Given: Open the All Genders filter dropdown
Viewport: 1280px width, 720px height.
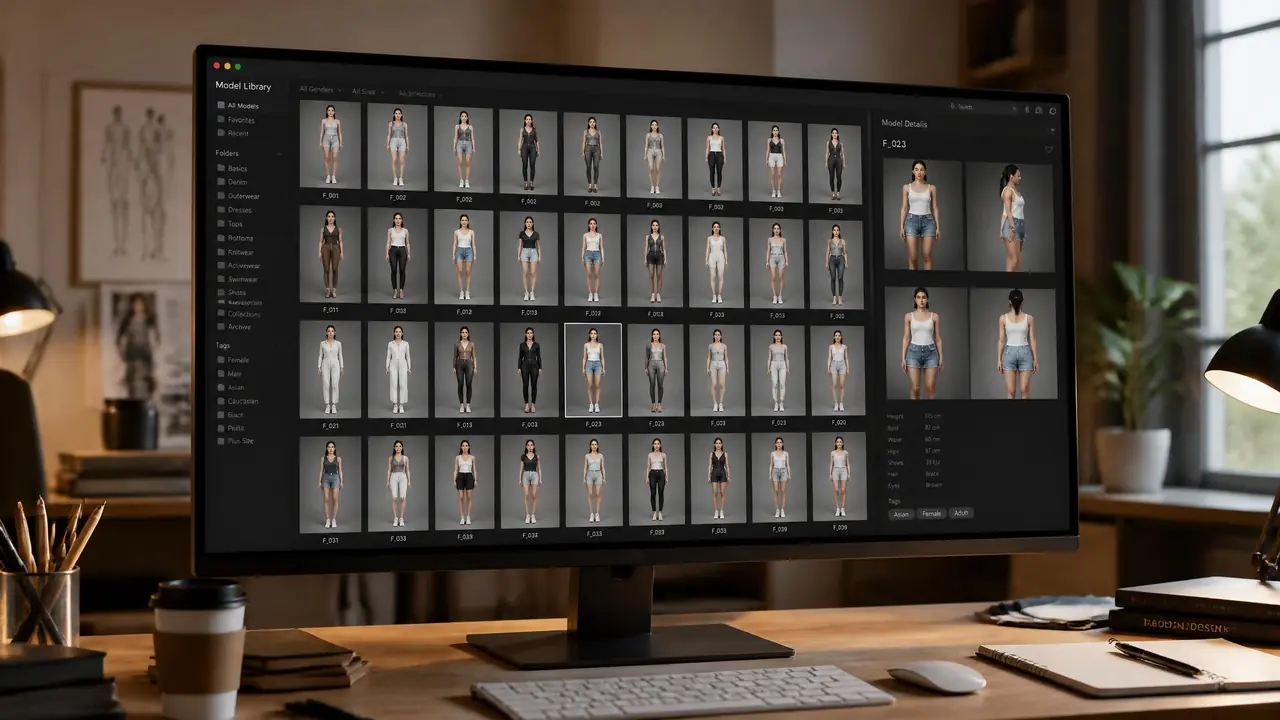Looking at the screenshot, I should (x=321, y=89).
